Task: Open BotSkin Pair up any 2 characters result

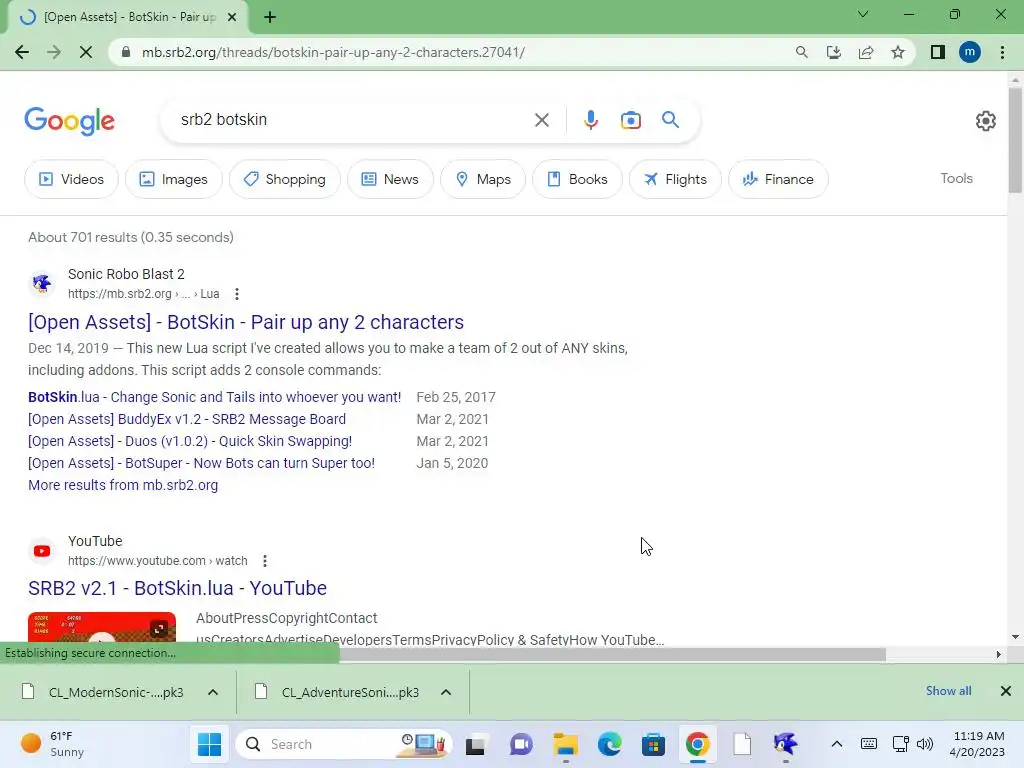Action: click(246, 322)
